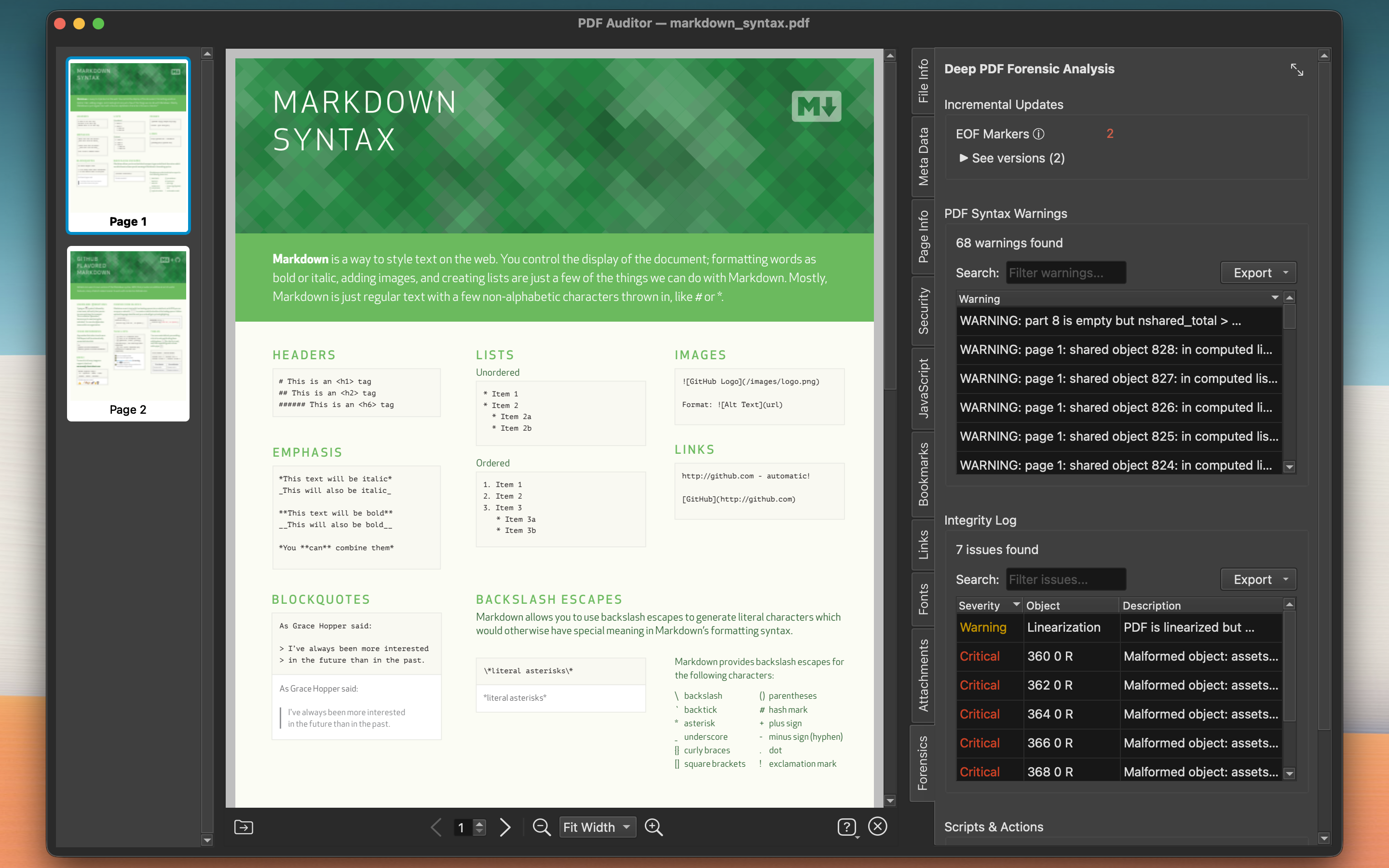Open the Fit Width zoom dropdown
1389x868 pixels.
[x=598, y=827]
